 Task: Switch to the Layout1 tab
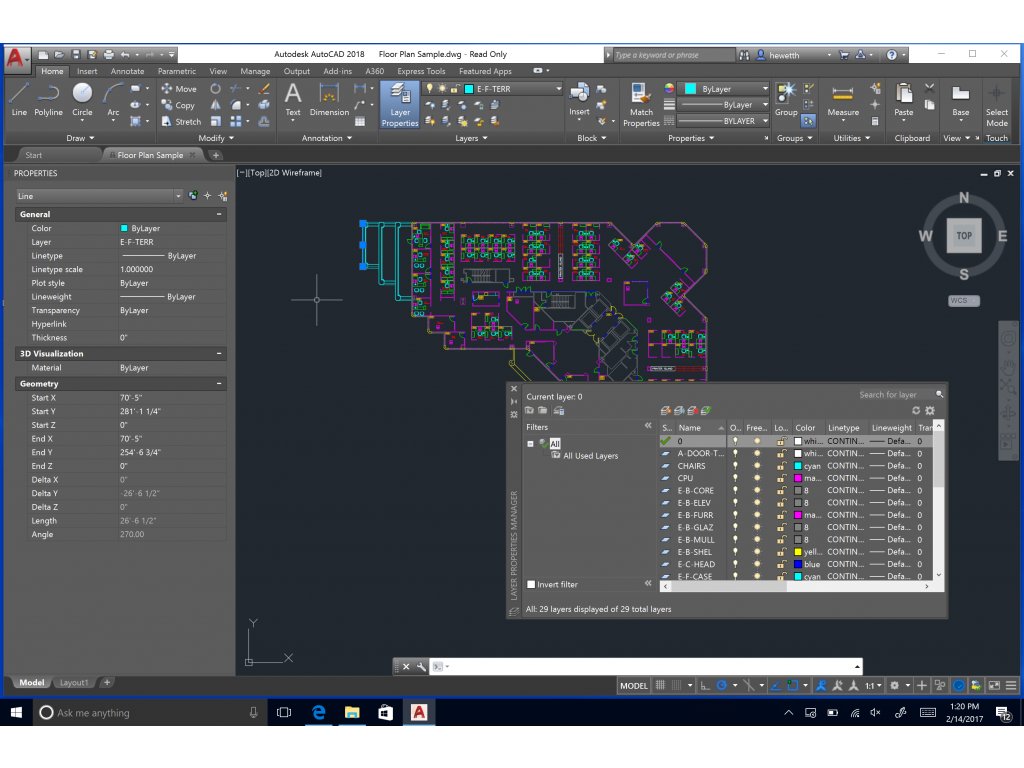[x=74, y=683]
